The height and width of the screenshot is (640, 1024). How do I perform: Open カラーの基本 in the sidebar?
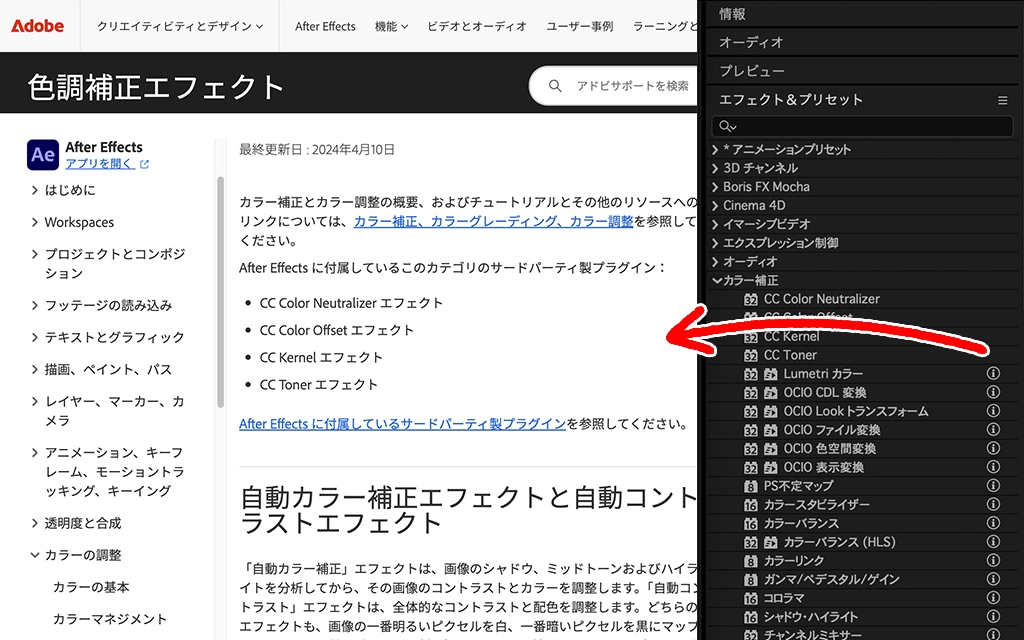pos(91,587)
